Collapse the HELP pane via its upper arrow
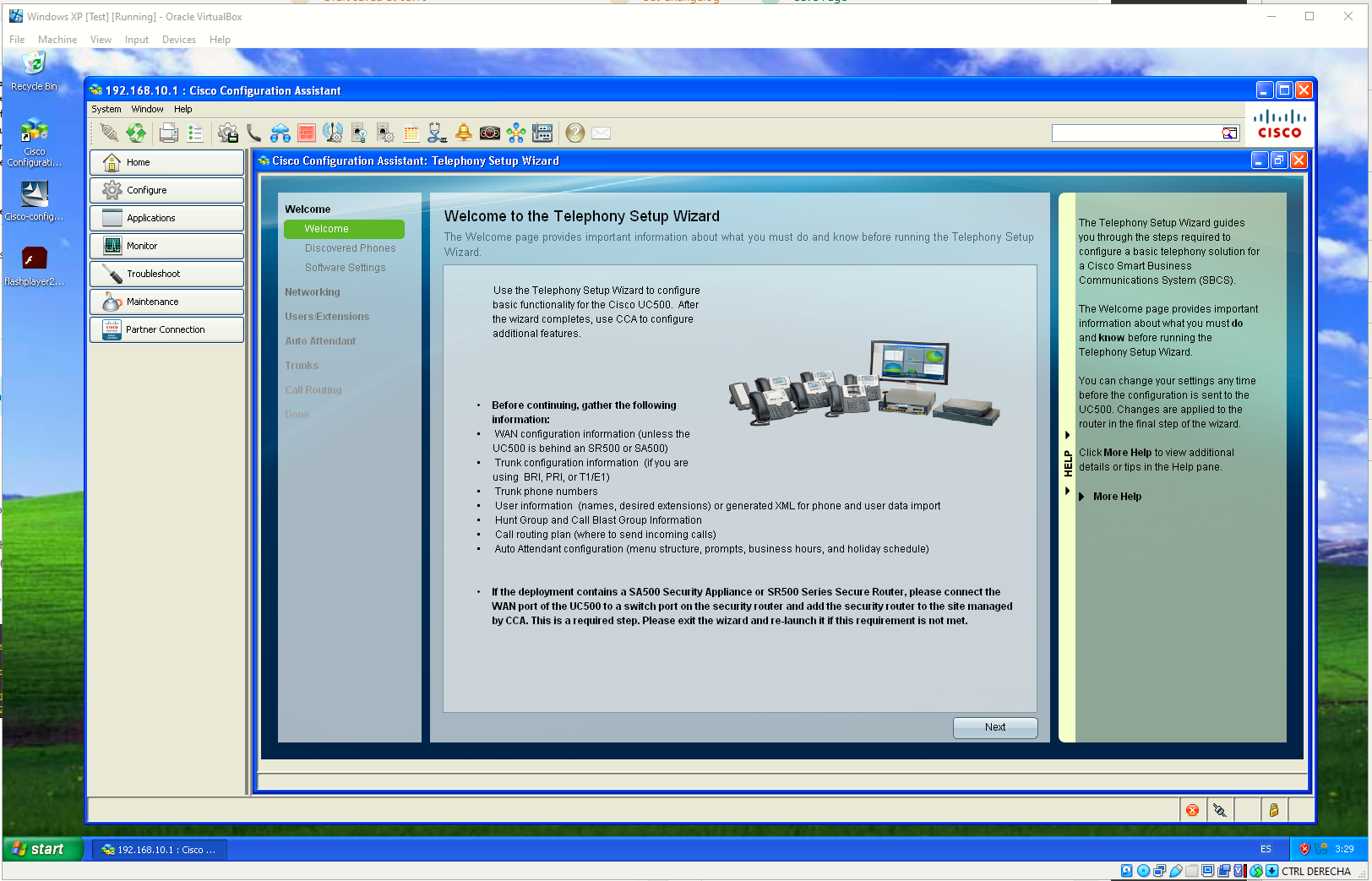 tap(1067, 435)
